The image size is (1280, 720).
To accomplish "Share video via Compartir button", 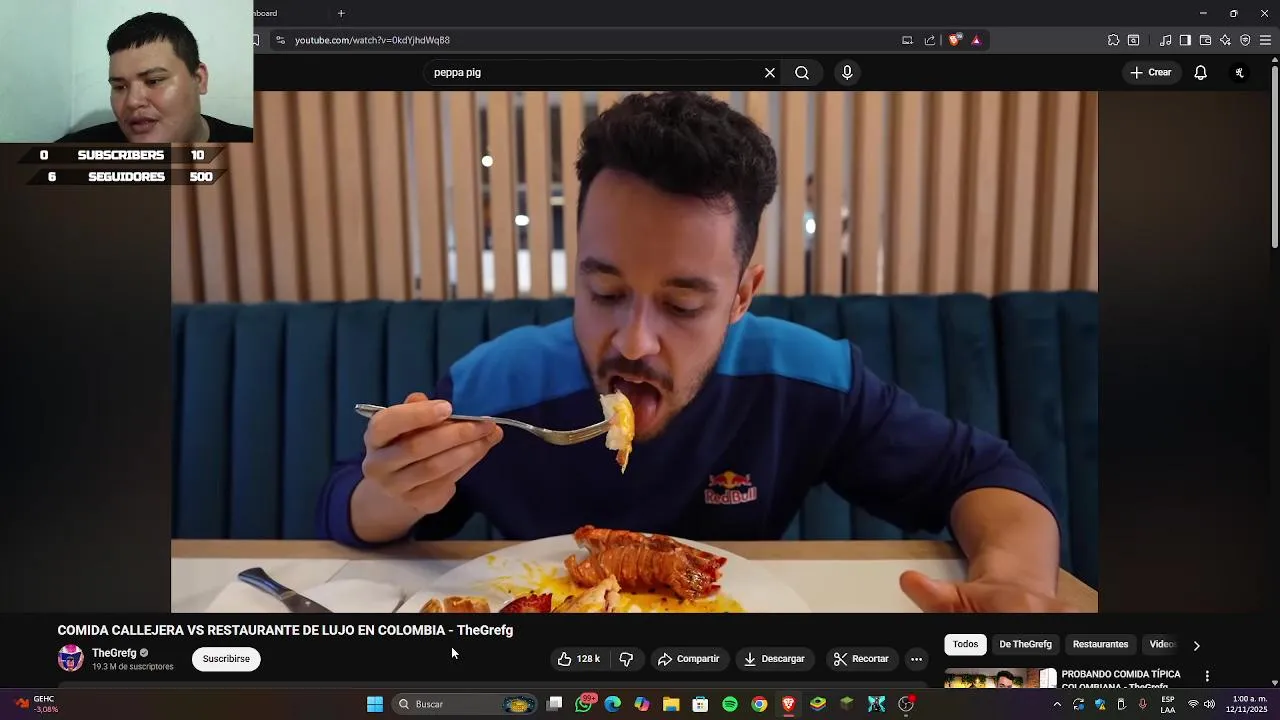I will click(688, 659).
